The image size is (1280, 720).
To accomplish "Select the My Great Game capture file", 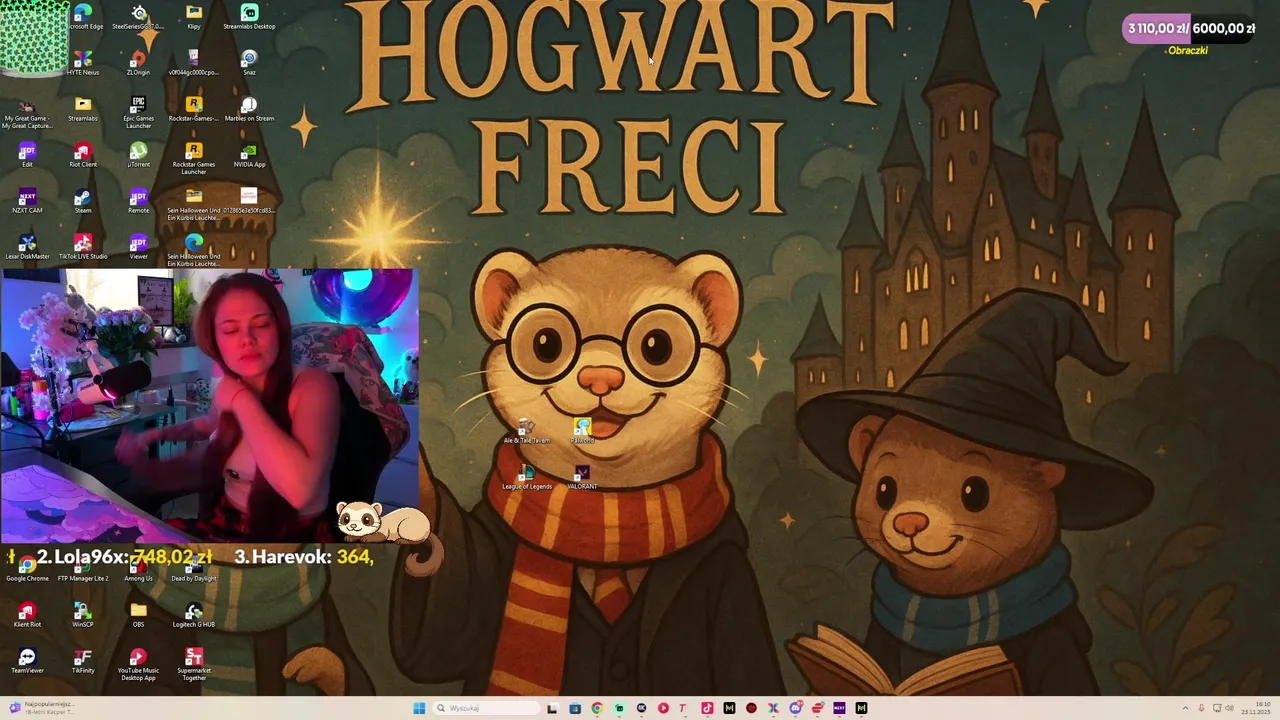I will (27, 114).
